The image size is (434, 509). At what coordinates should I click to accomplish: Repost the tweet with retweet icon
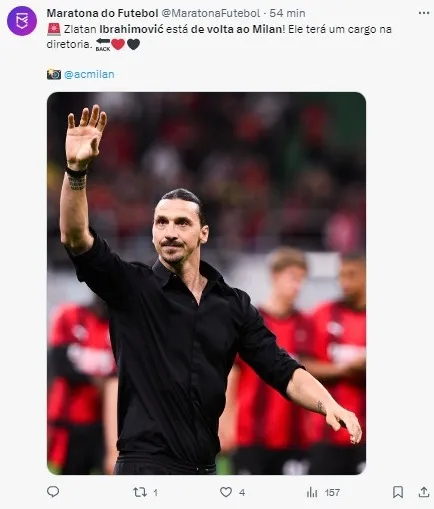[140, 492]
